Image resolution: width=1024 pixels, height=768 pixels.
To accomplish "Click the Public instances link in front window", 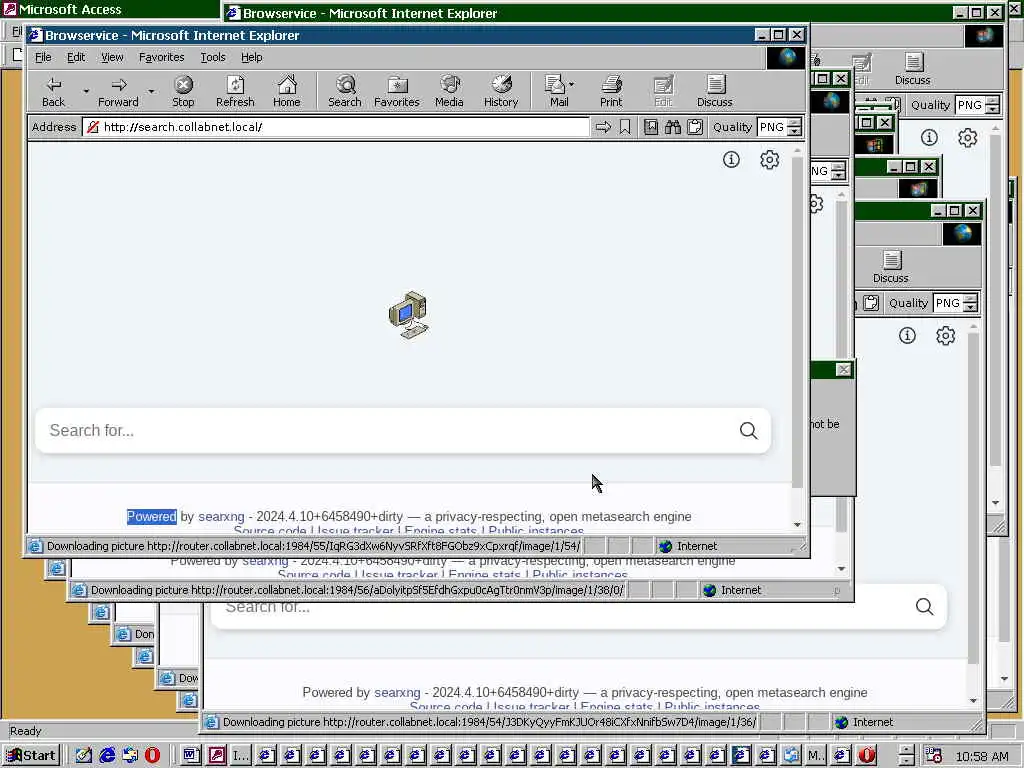I will (536, 531).
